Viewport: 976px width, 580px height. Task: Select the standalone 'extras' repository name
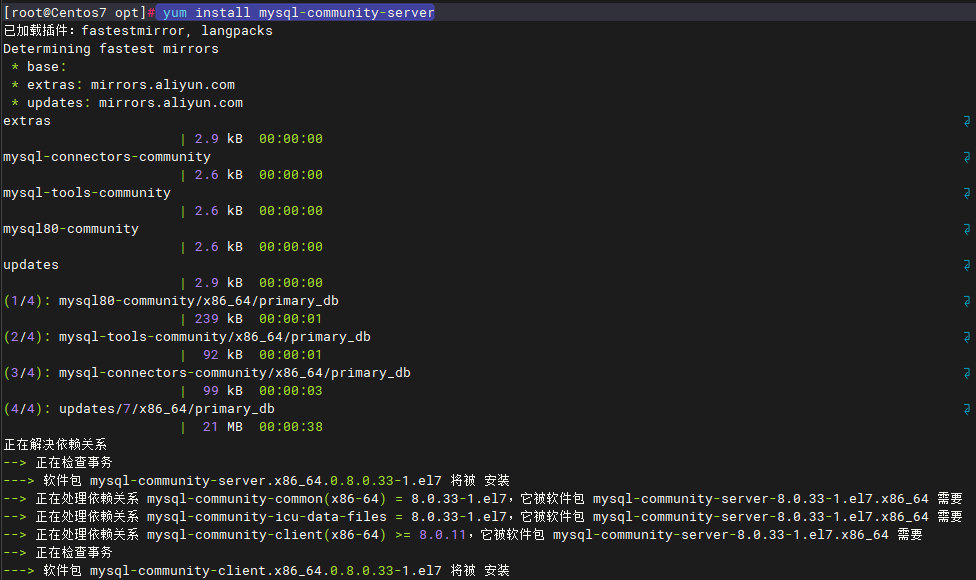click(x=27, y=121)
